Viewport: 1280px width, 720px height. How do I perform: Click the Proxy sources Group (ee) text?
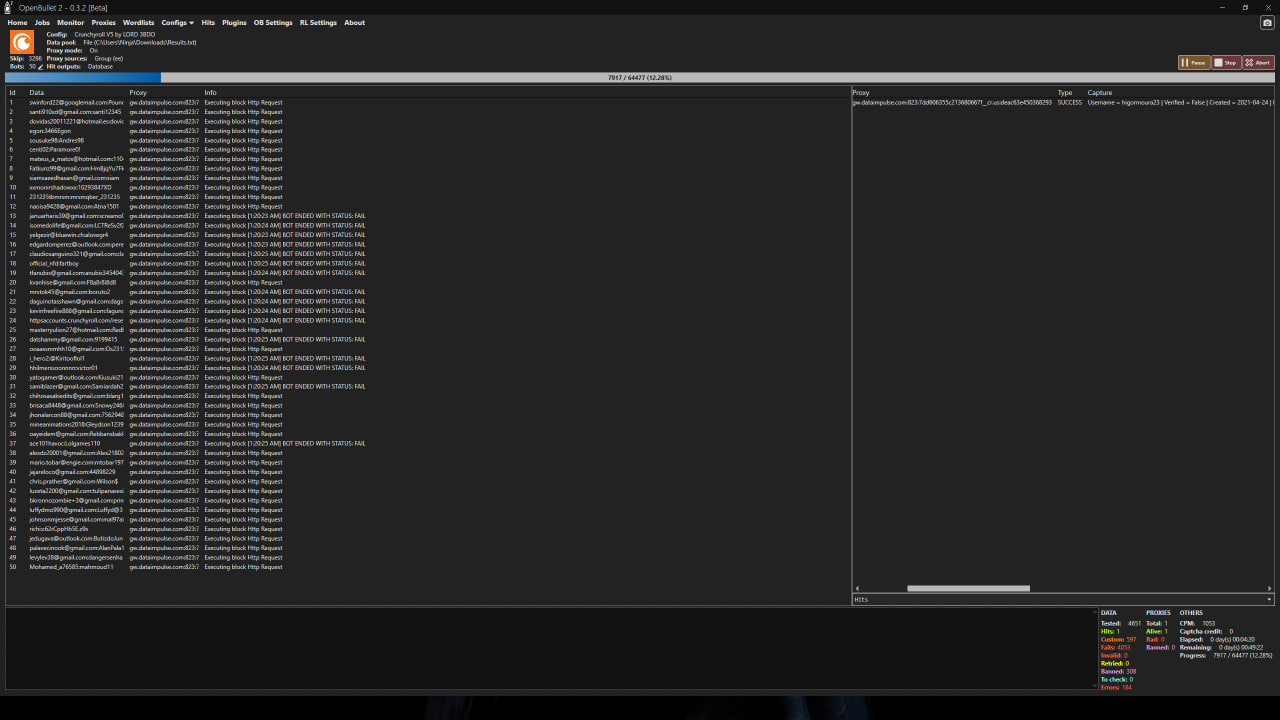[x=109, y=58]
